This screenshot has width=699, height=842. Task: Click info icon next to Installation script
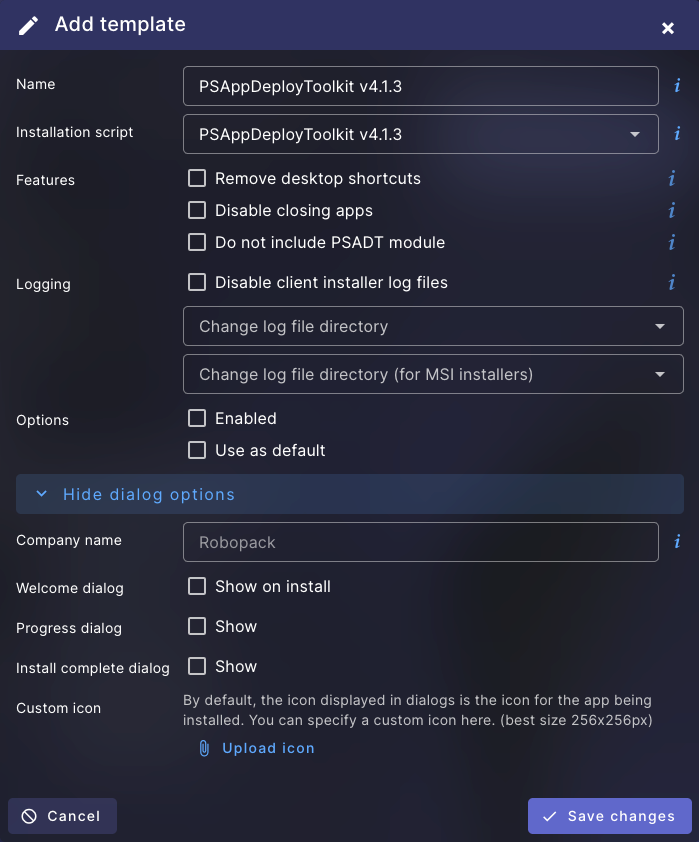(x=677, y=133)
